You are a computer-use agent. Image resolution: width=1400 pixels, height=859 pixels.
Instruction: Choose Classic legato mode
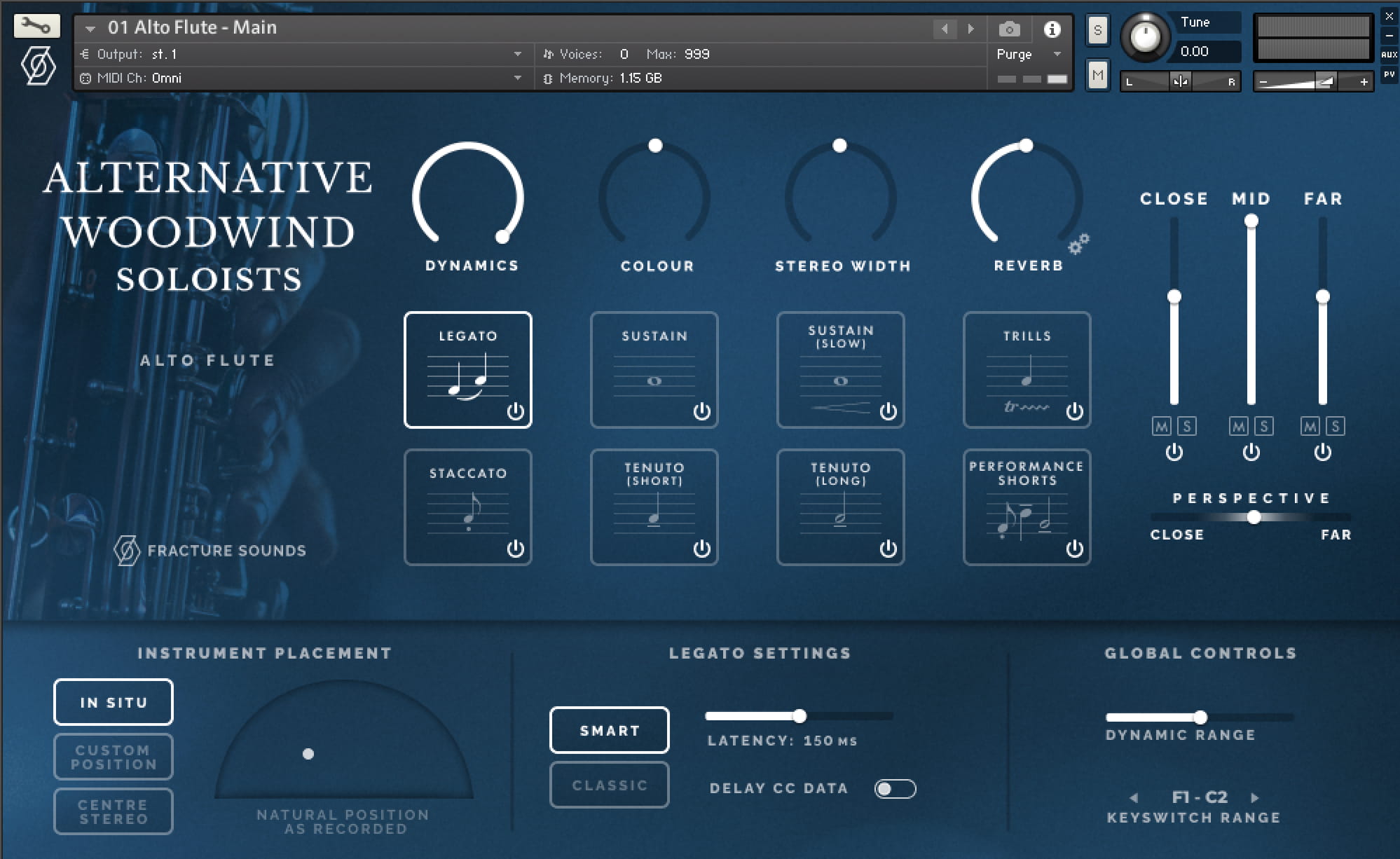[x=610, y=785]
